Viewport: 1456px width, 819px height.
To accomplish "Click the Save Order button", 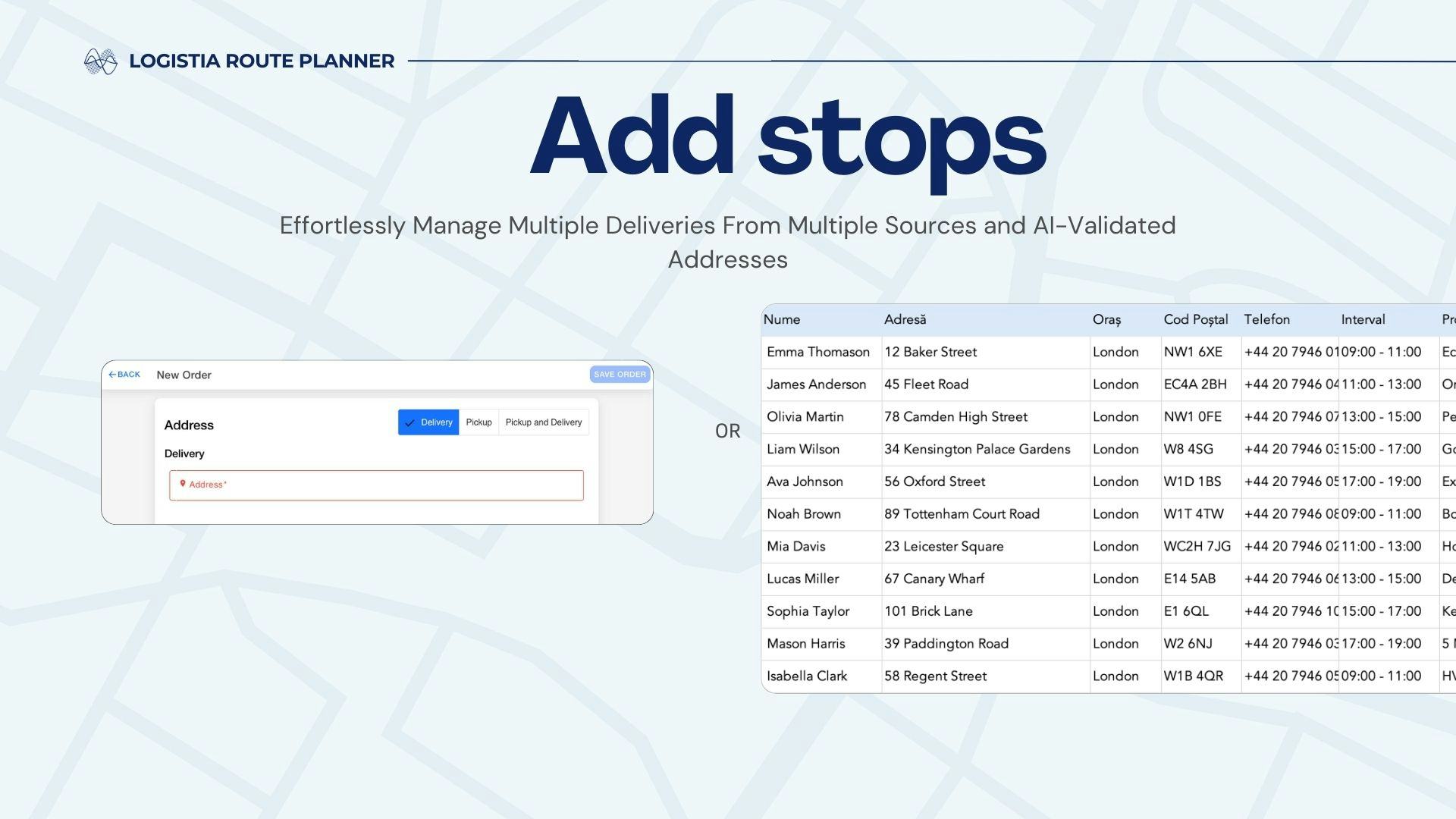I will click(620, 375).
